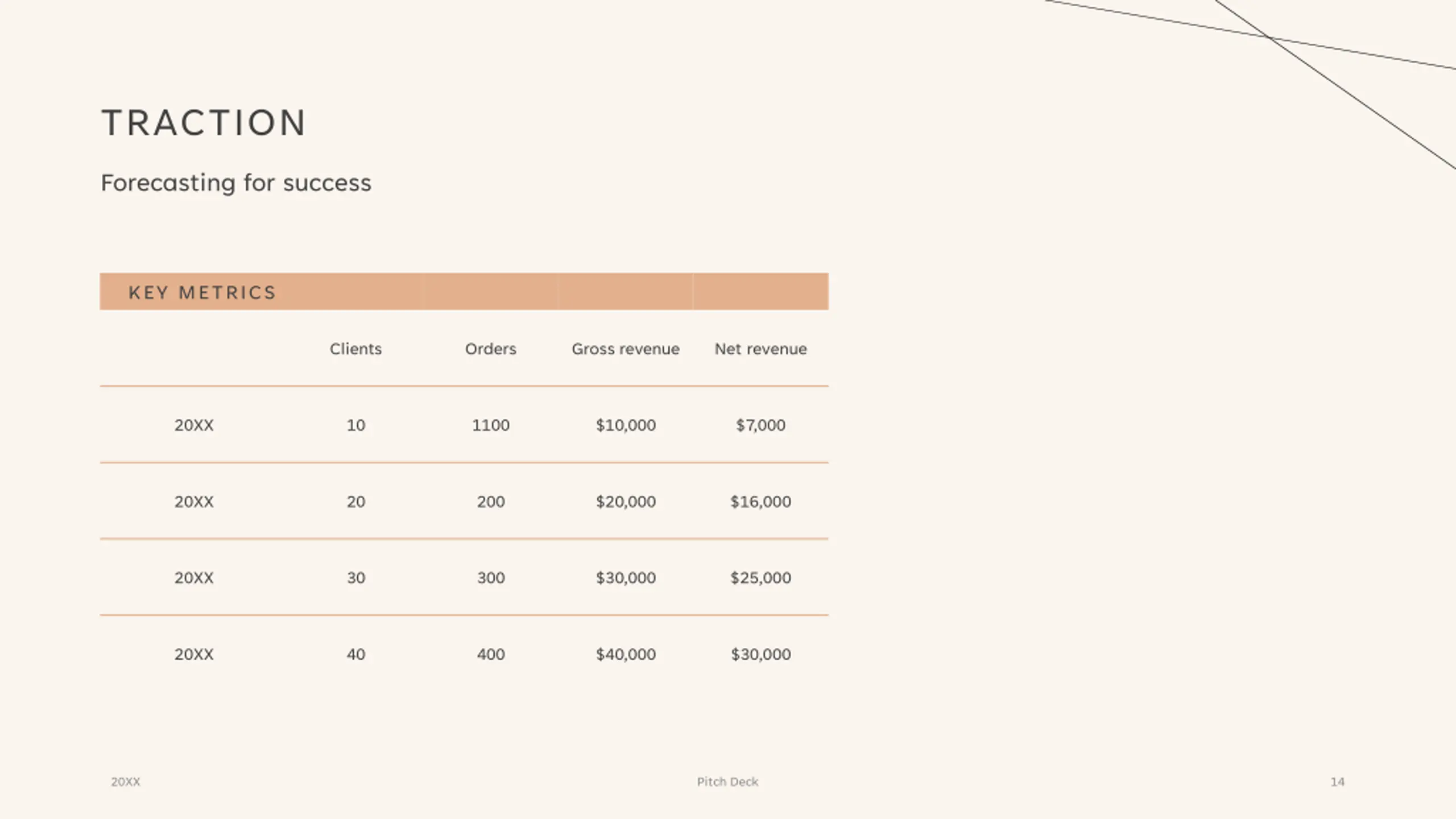Click the 20XX date in the footer
1456x819 pixels.
125,782
